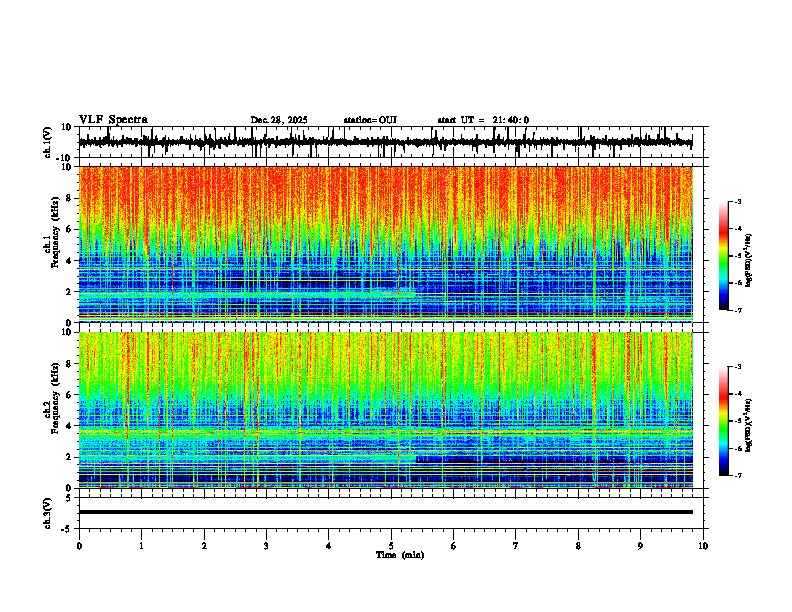This screenshot has height=612, width=792.
Task: Click the 'ch.3(V)' axis label
Action: [47, 514]
